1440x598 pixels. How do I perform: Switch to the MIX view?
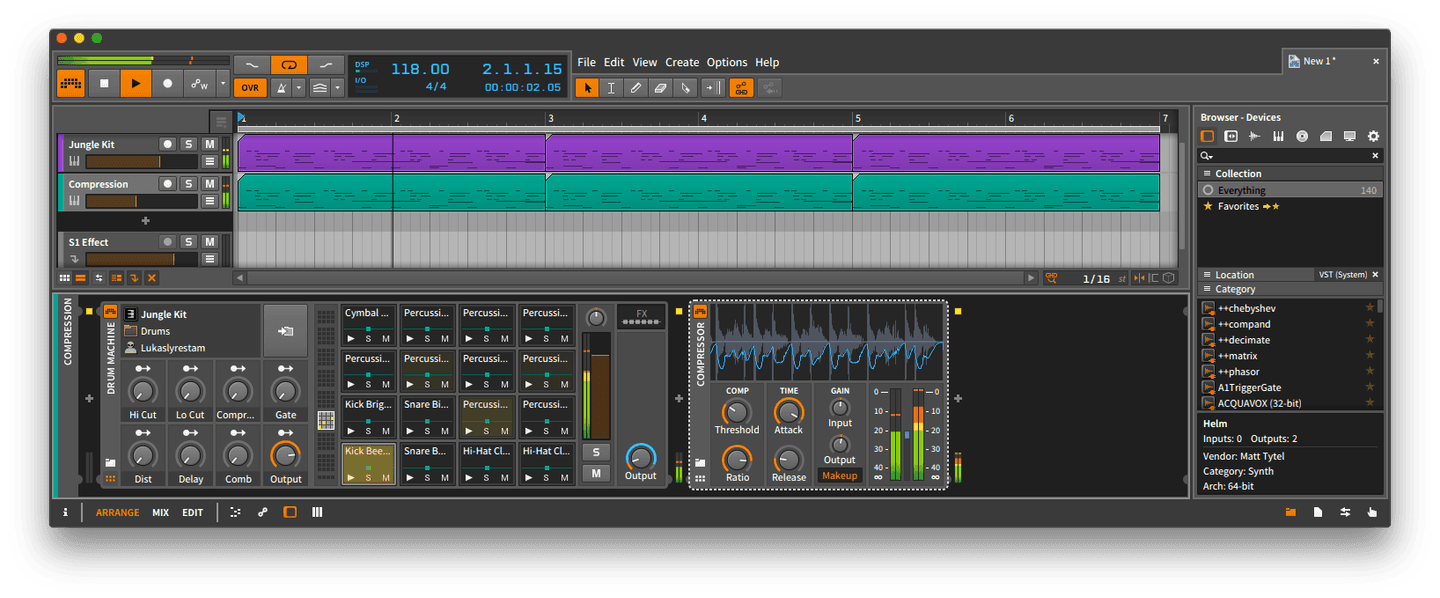pyautogui.click(x=160, y=512)
